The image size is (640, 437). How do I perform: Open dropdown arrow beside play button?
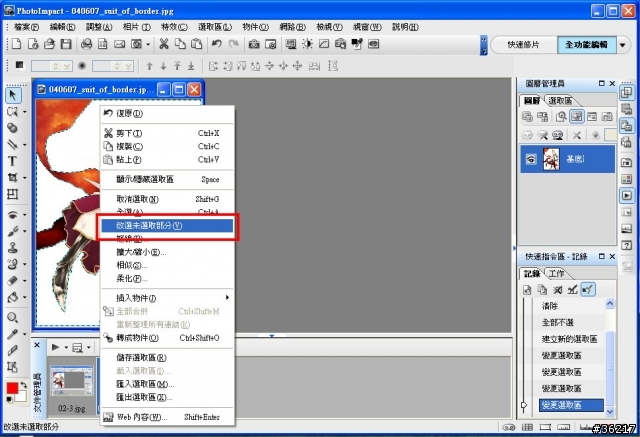[x=66, y=347]
